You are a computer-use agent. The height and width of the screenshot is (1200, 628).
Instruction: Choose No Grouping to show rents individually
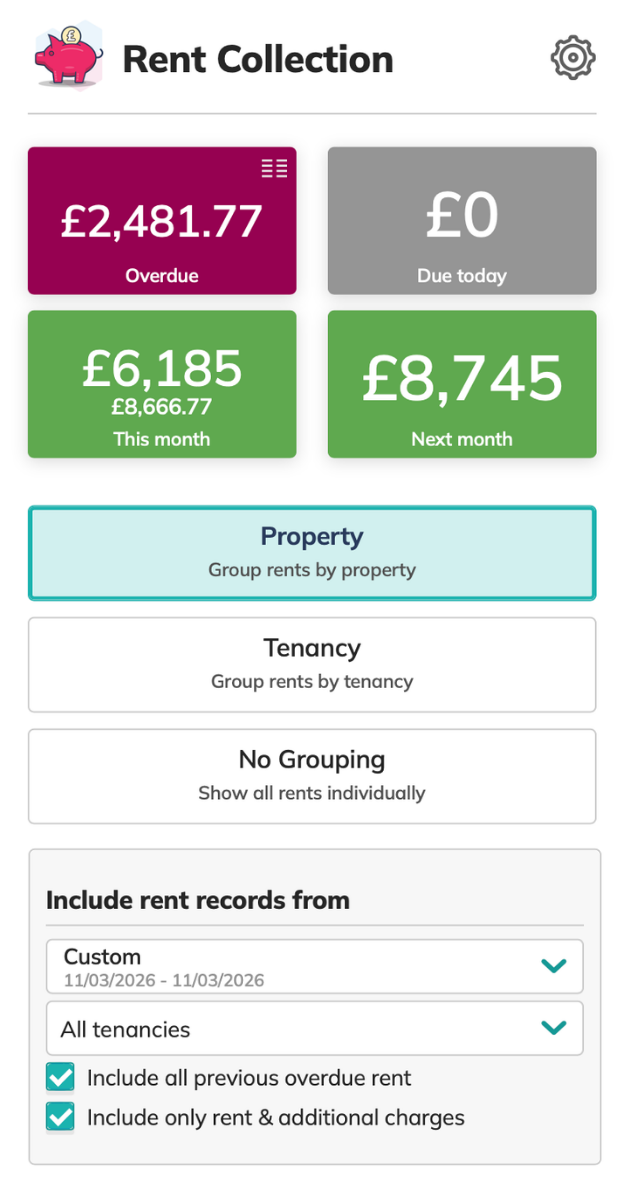pyautogui.click(x=312, y=776)
